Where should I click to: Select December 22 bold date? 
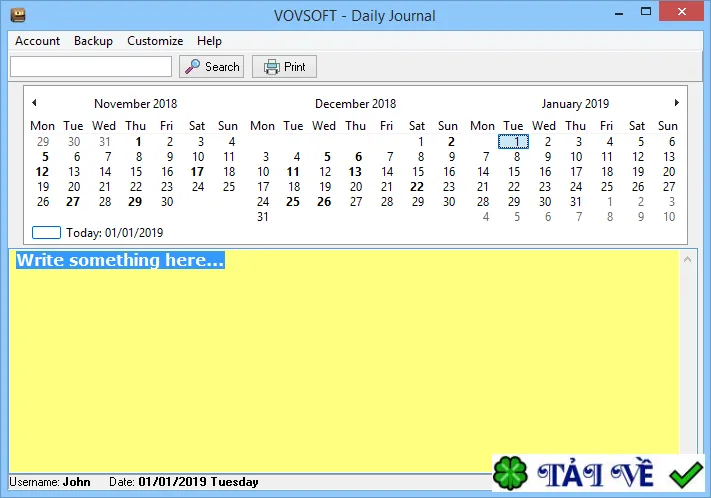417,187
